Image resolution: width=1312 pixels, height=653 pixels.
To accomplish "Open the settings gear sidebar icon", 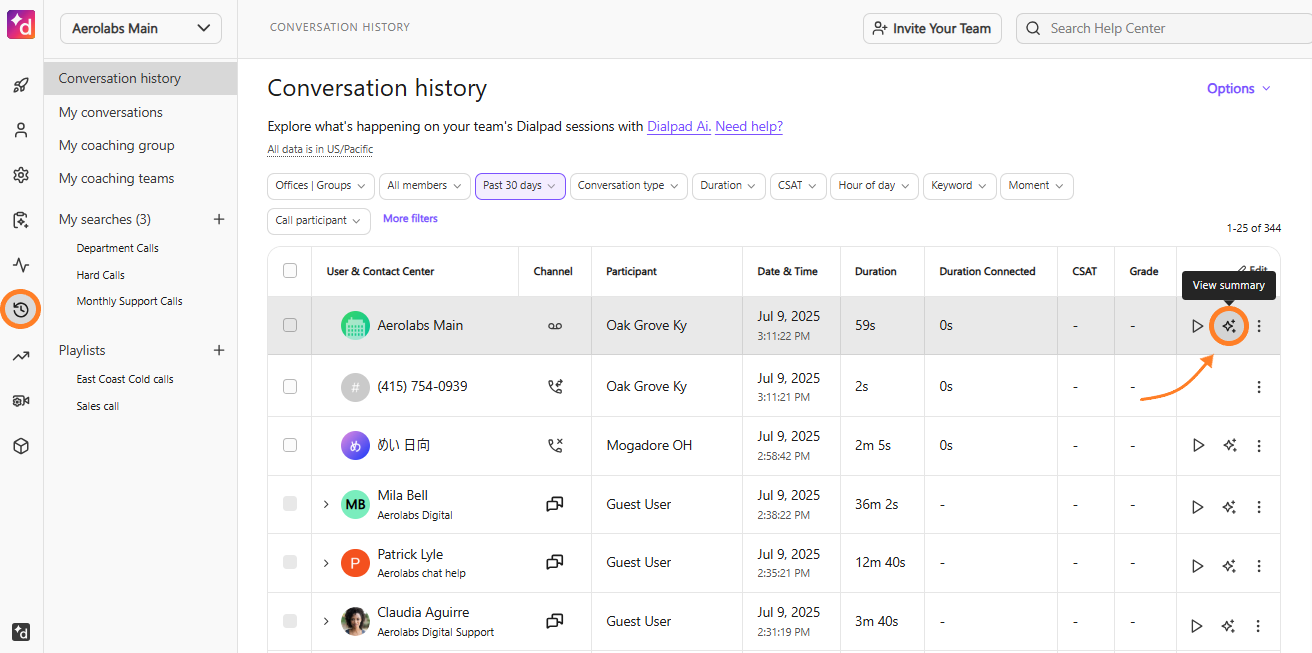I will coord(21,175).
